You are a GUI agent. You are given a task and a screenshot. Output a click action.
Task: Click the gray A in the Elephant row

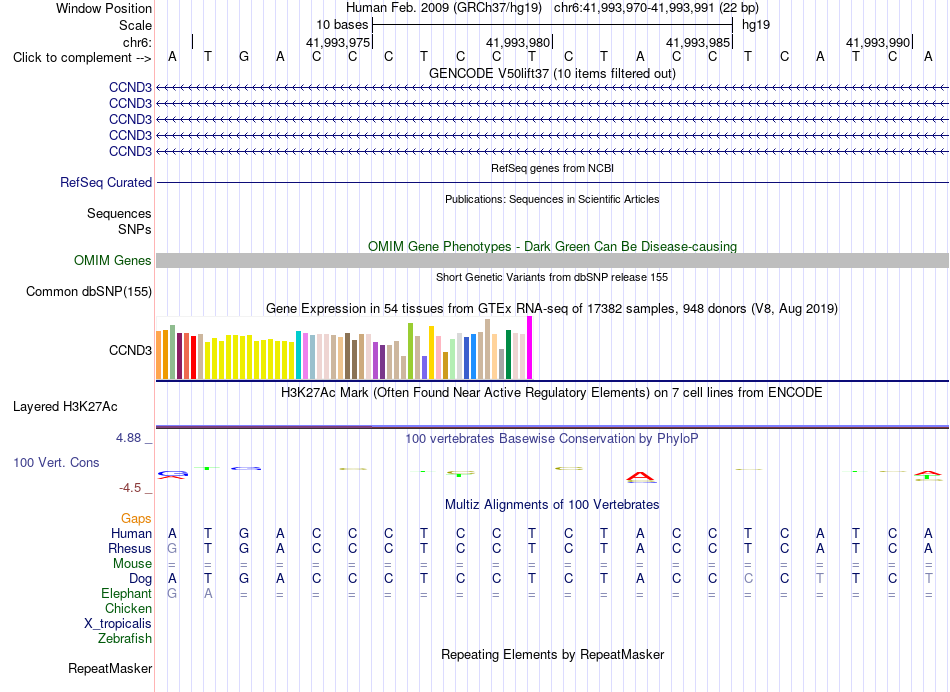(208, 594)
